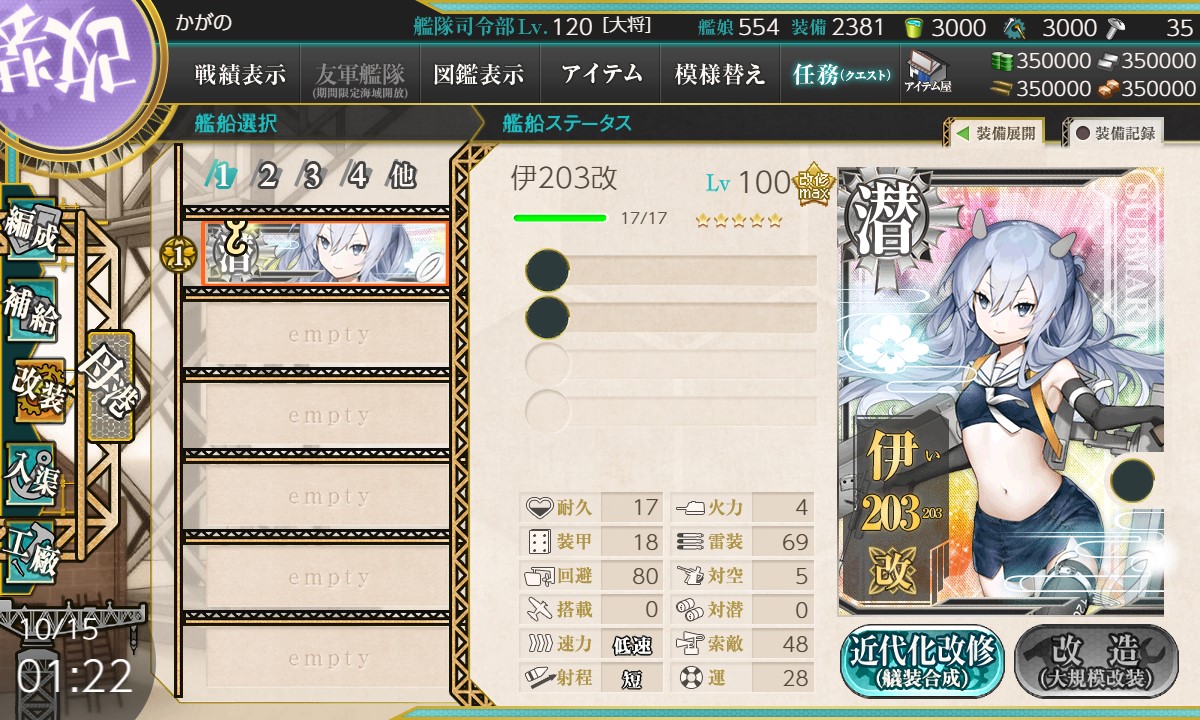Click the fleet 1 flagship number badge

point(179,257)
